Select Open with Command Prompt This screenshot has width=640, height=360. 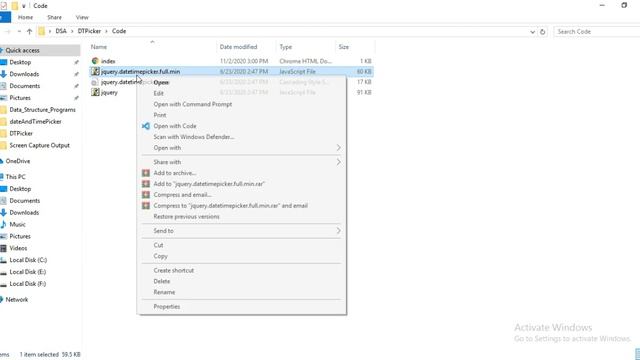[241, 104]
